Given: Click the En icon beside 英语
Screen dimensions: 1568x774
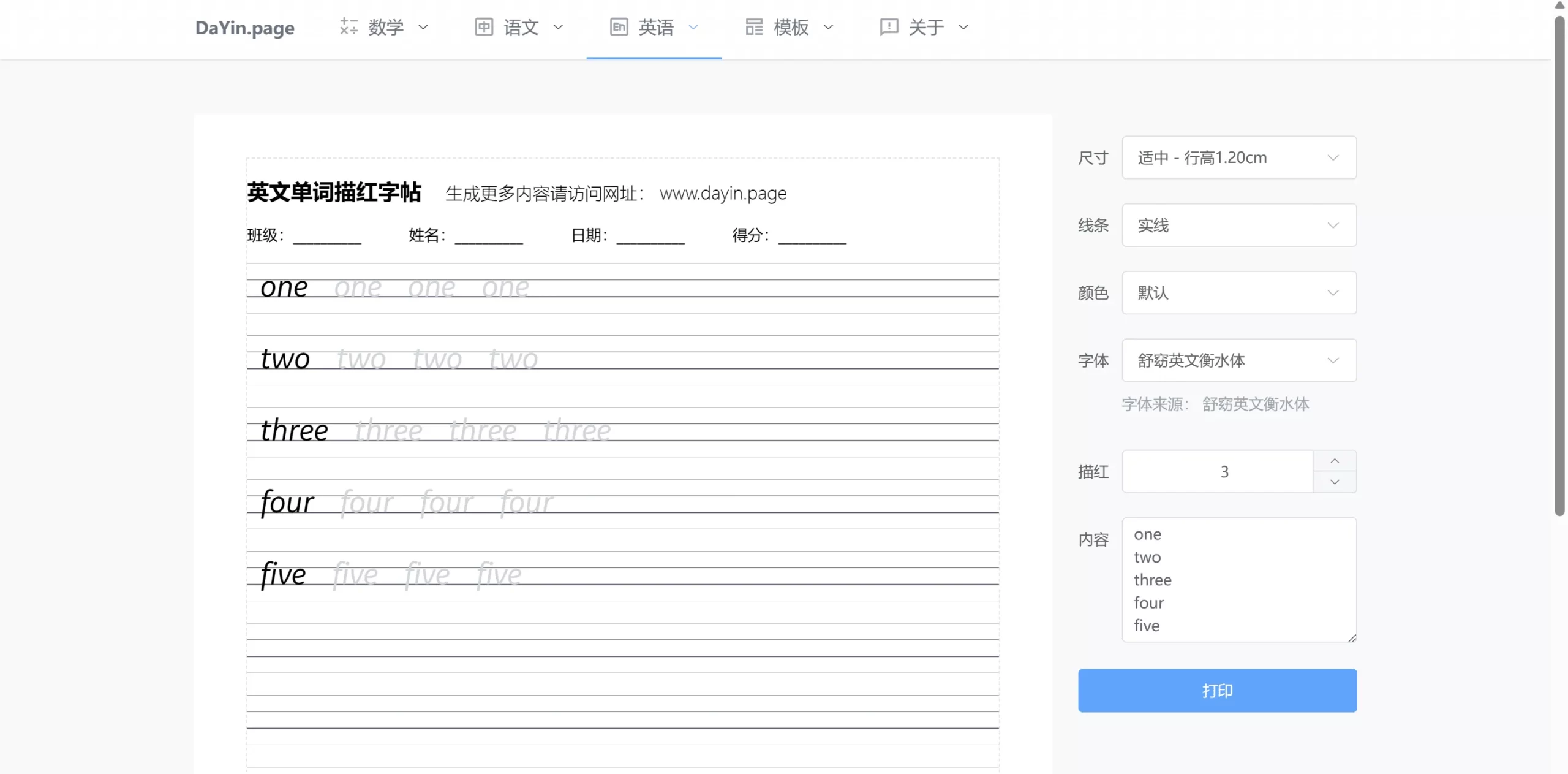Looking at the screenshot, I should point(619,27).
